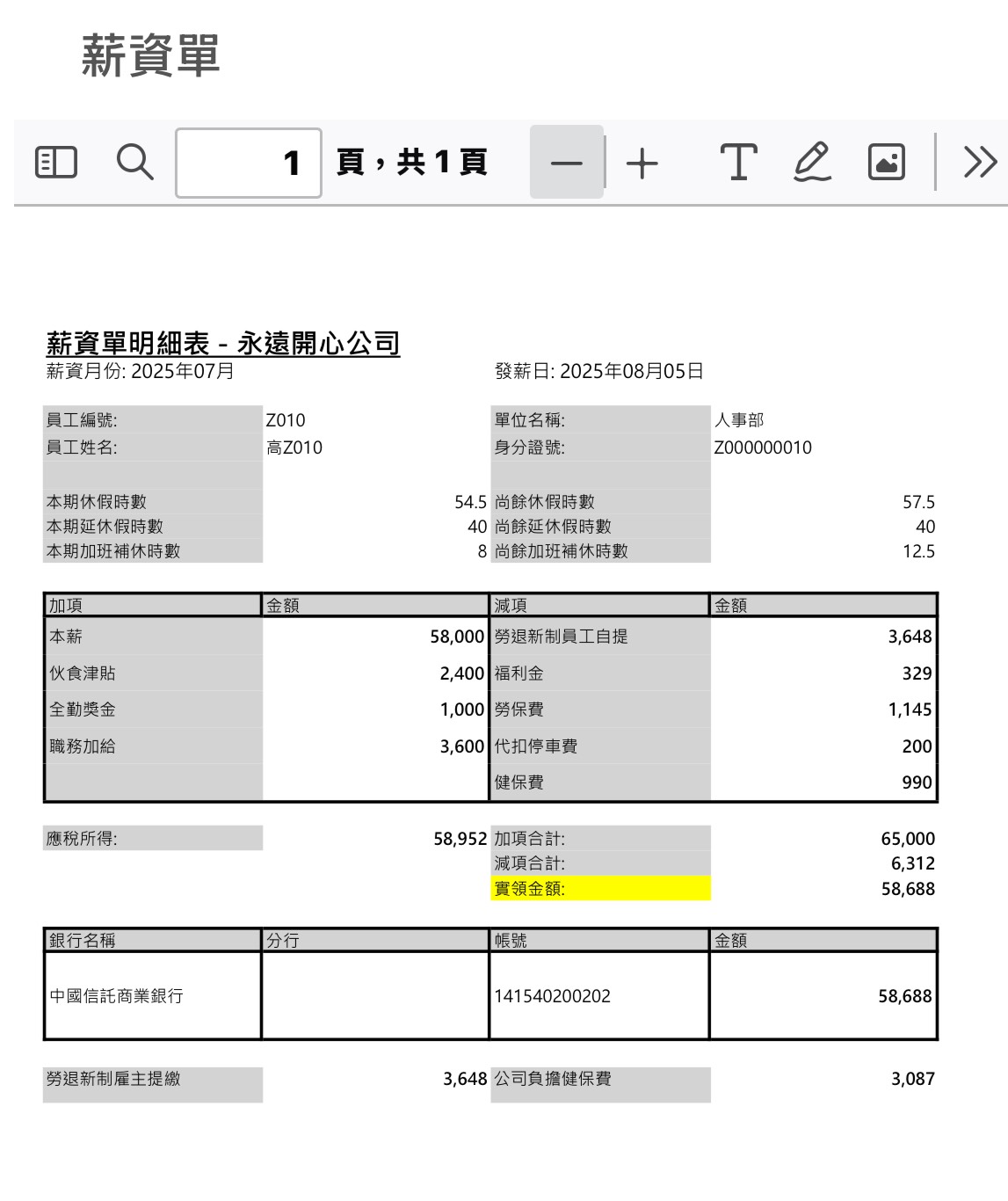Click the 發薪日 pay date text
This screenshot has width=1008, height=1201.
tap(599, 371)
